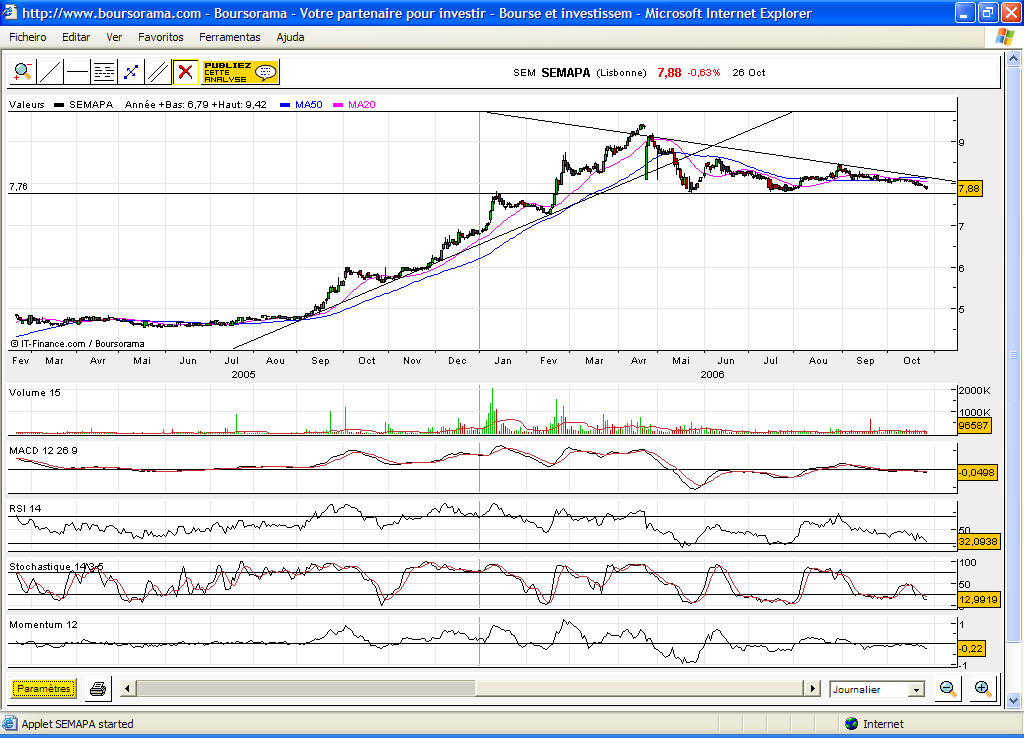Select the Fibonacci levels tool icon
The width and height of the screenshot is (1024, 738).
click(104, 72)
